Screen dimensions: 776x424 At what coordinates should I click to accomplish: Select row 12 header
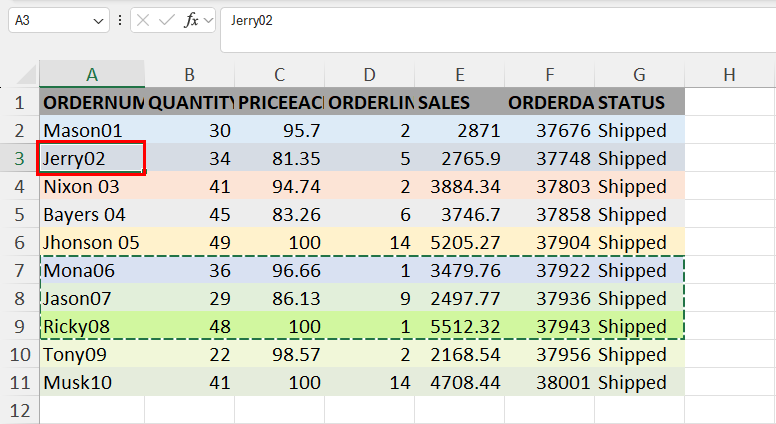click(x=19, y=410)
